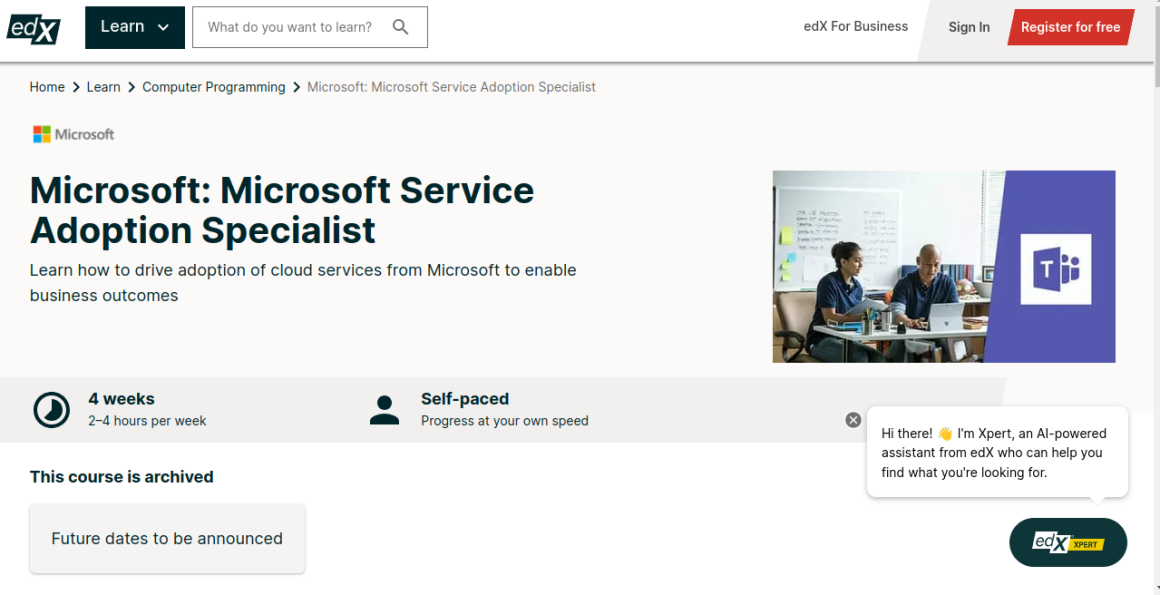Click the self-paced person icon

(x=384, y=410)
